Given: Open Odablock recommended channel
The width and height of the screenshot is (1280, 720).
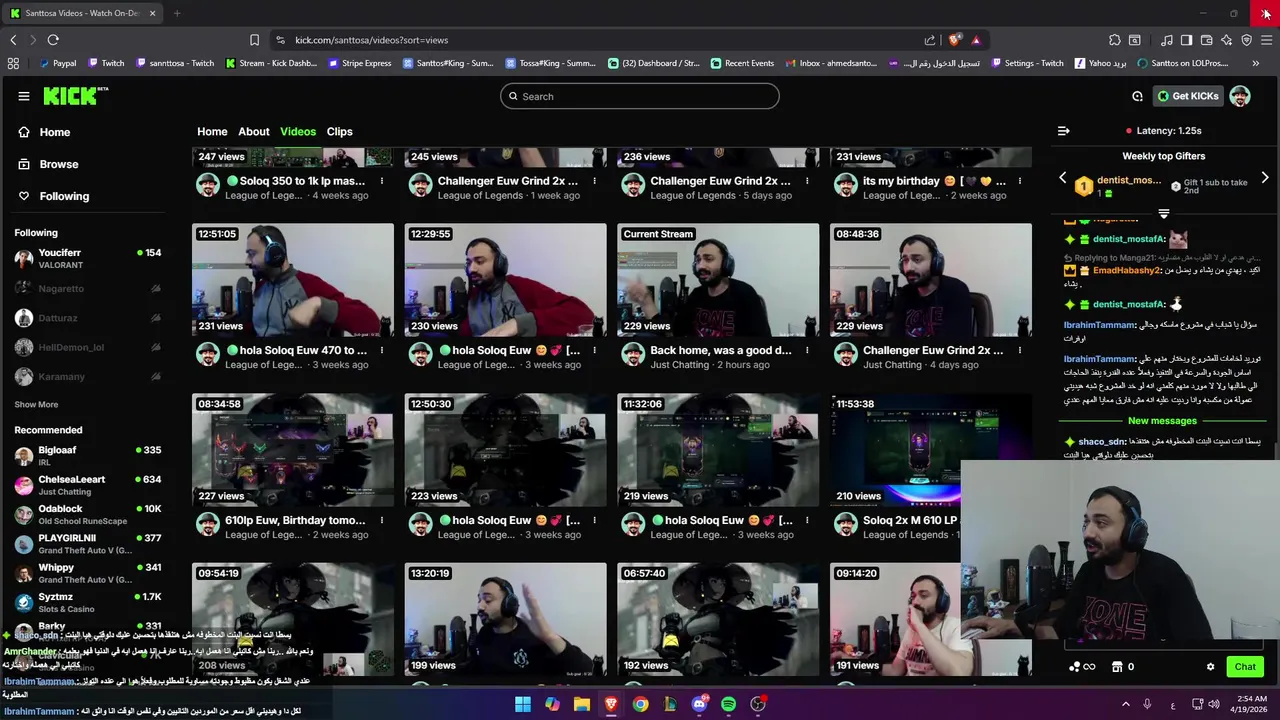Looking at the screenshot, I should coord(88,514).
